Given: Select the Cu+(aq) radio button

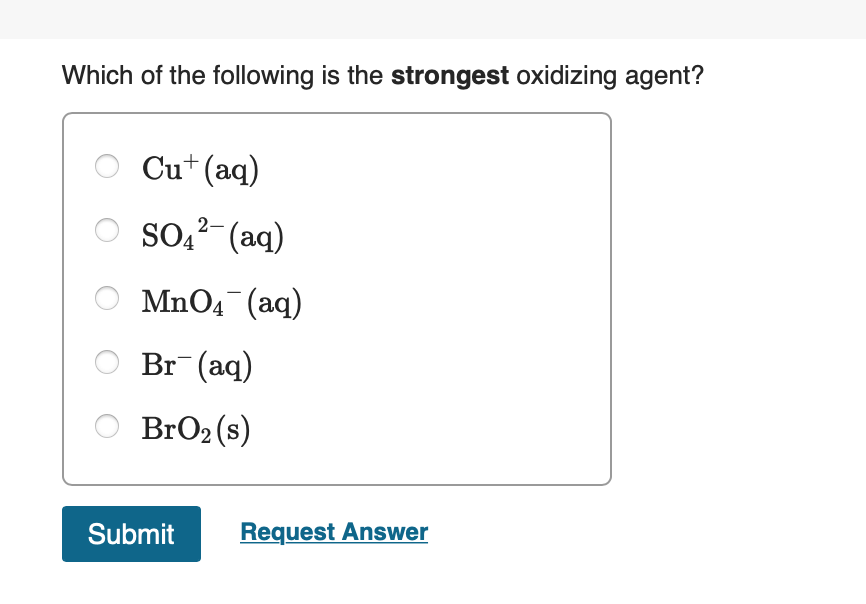Looking at the screenshot, I should (x=107, y=166).
